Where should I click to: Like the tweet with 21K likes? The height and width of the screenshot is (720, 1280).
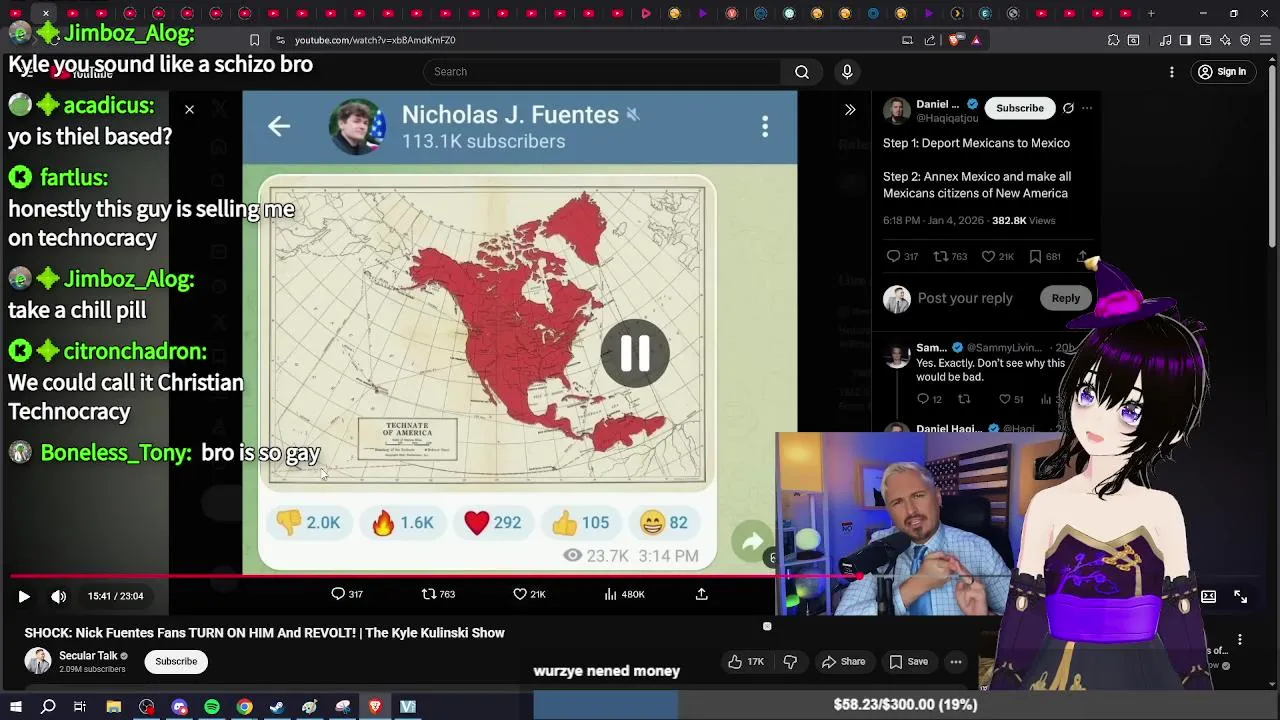[998, 257]
